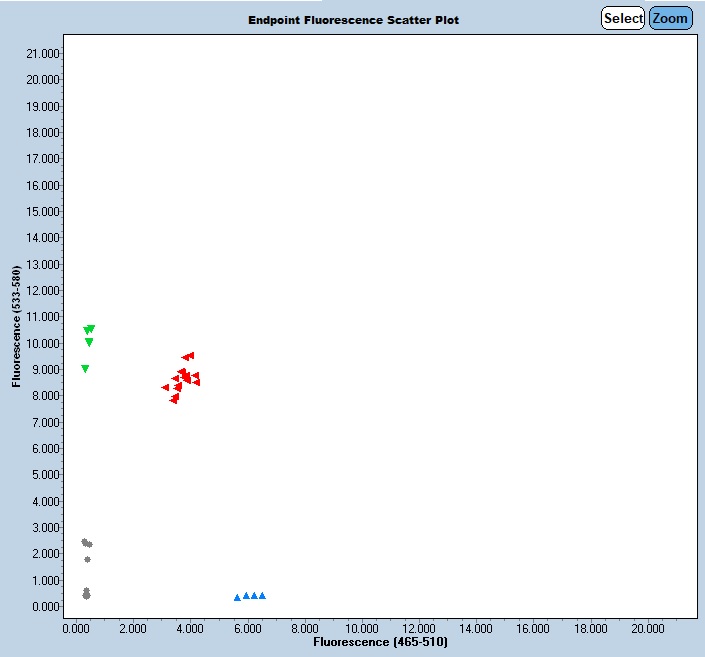Click the topmost green triangle cluster

[x=89, y=329]
